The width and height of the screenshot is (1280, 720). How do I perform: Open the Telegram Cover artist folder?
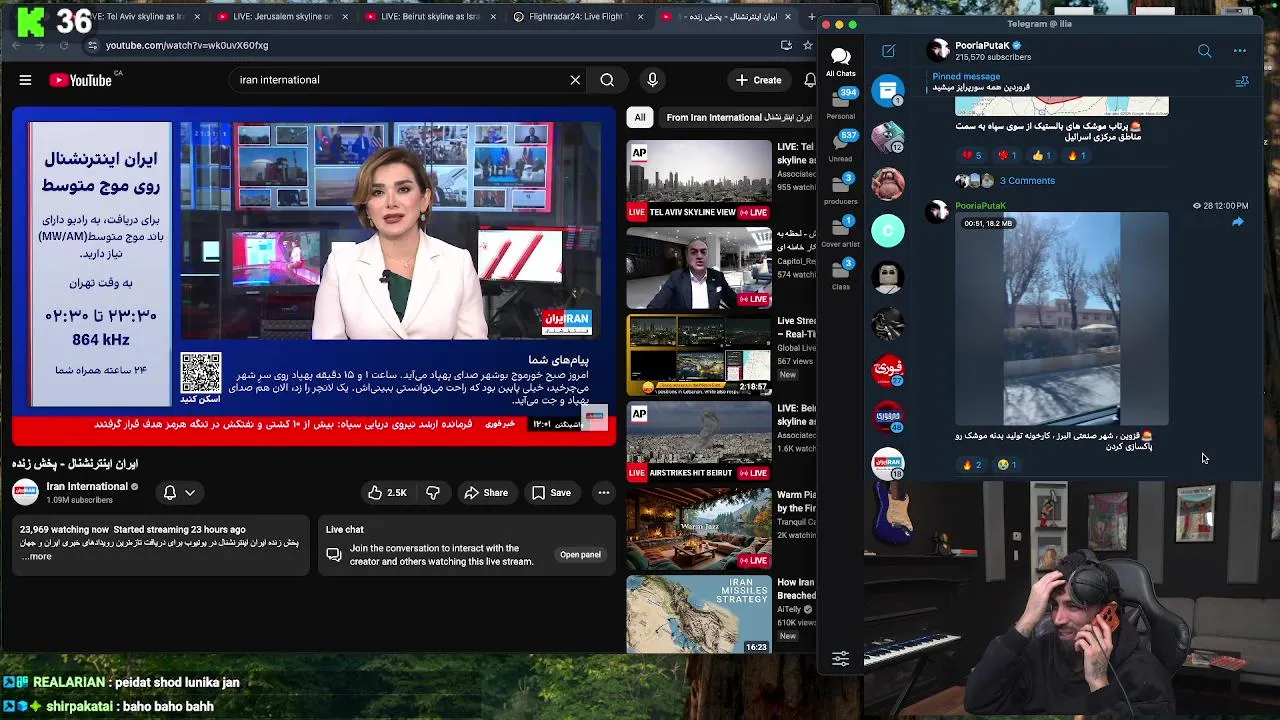[840, 231]
